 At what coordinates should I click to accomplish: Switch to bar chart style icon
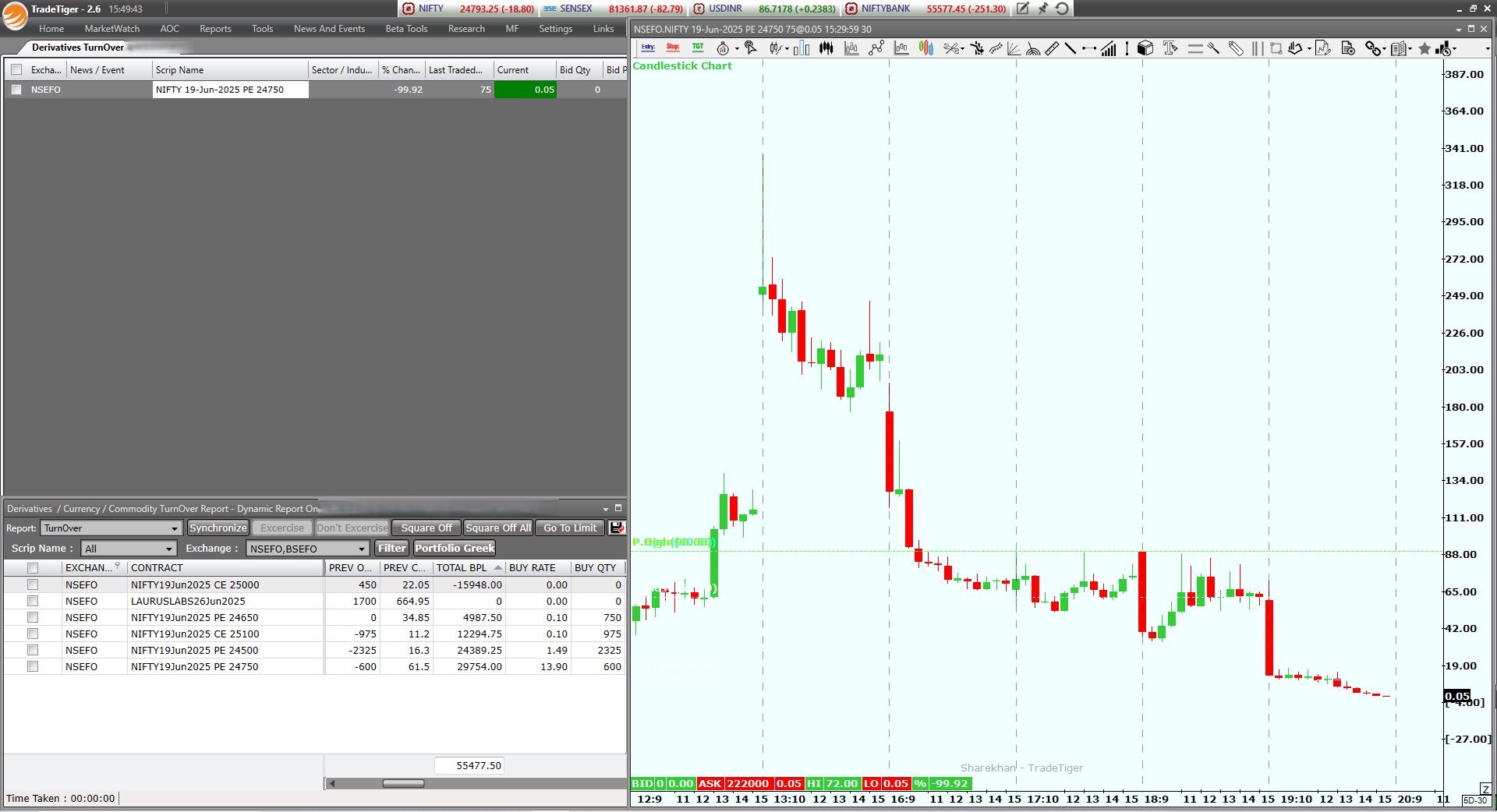[802, 48]
